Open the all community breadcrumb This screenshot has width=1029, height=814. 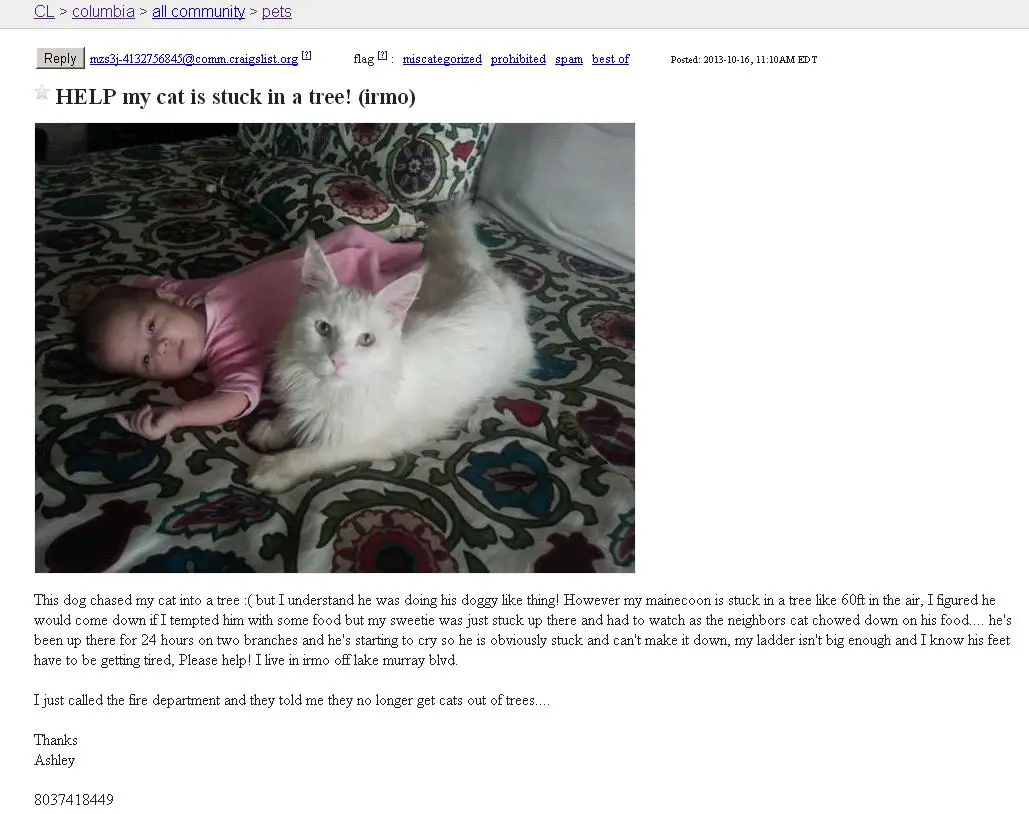pos(198,12)
